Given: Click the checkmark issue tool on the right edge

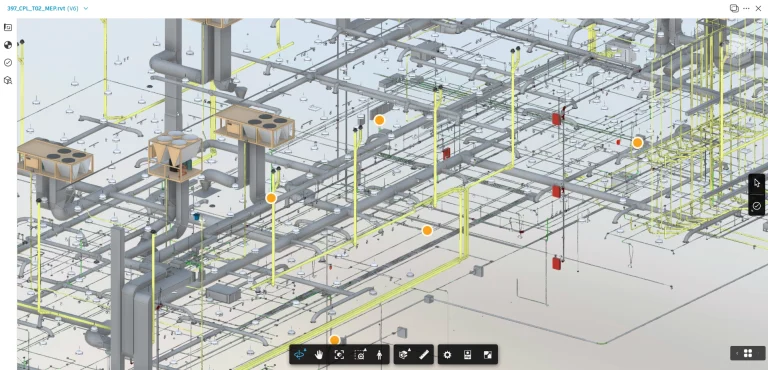Looking at the screenshot, I should coord(757,205).
